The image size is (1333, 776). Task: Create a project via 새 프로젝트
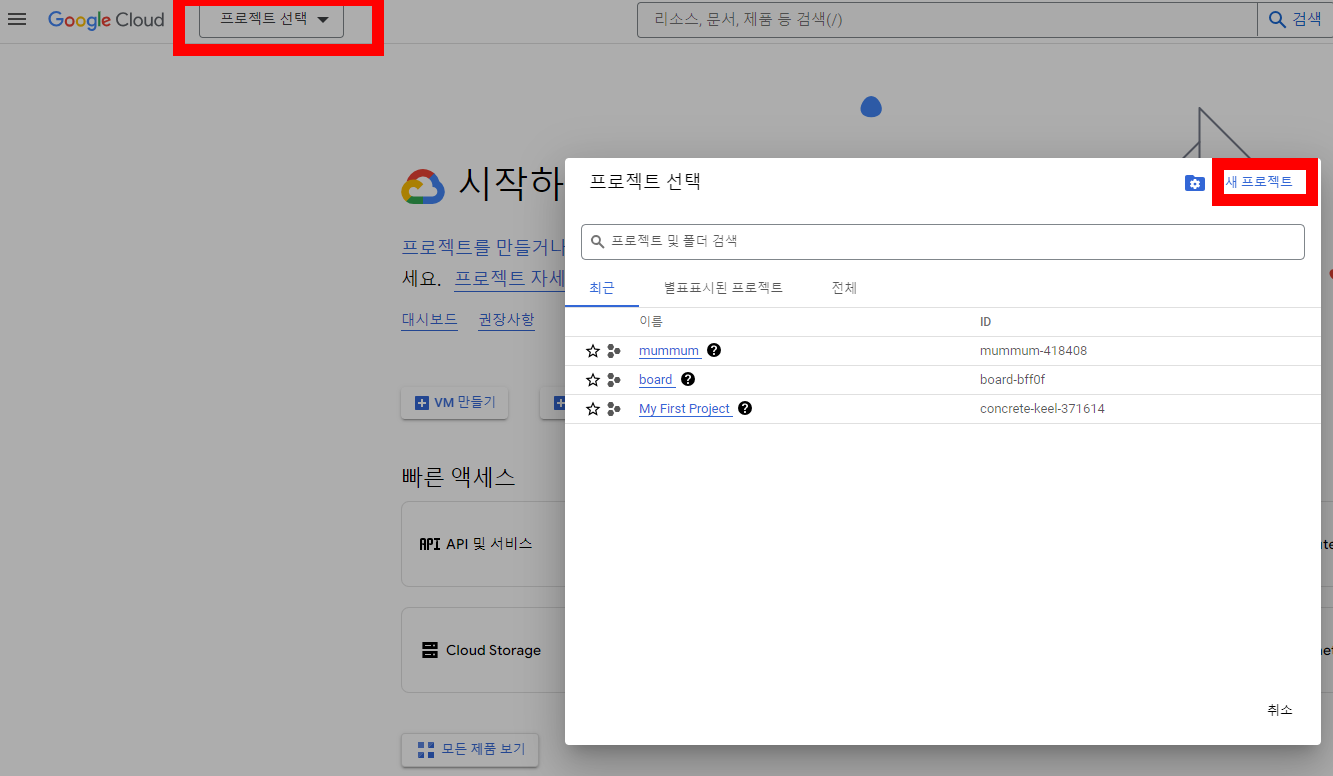[1259, 182]
